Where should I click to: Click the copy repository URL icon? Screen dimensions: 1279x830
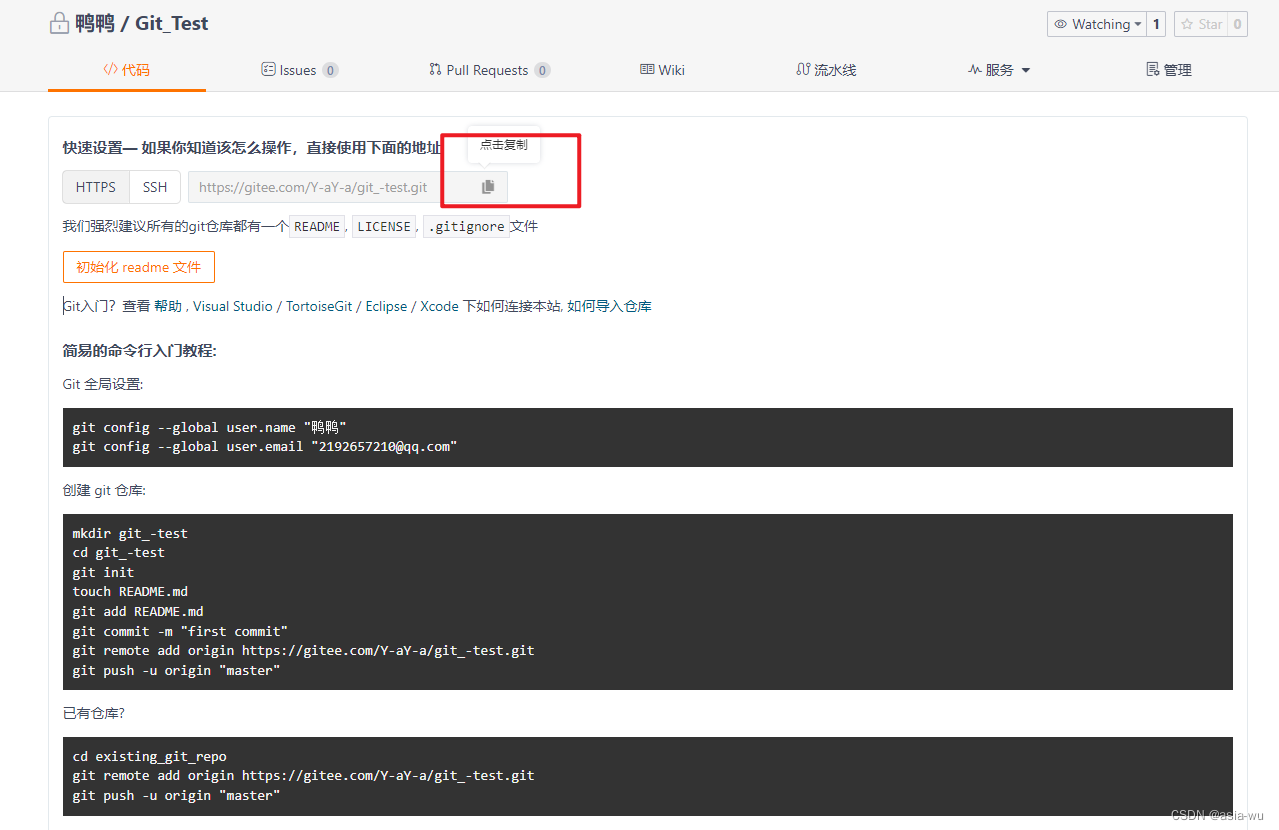coord(488,187)
